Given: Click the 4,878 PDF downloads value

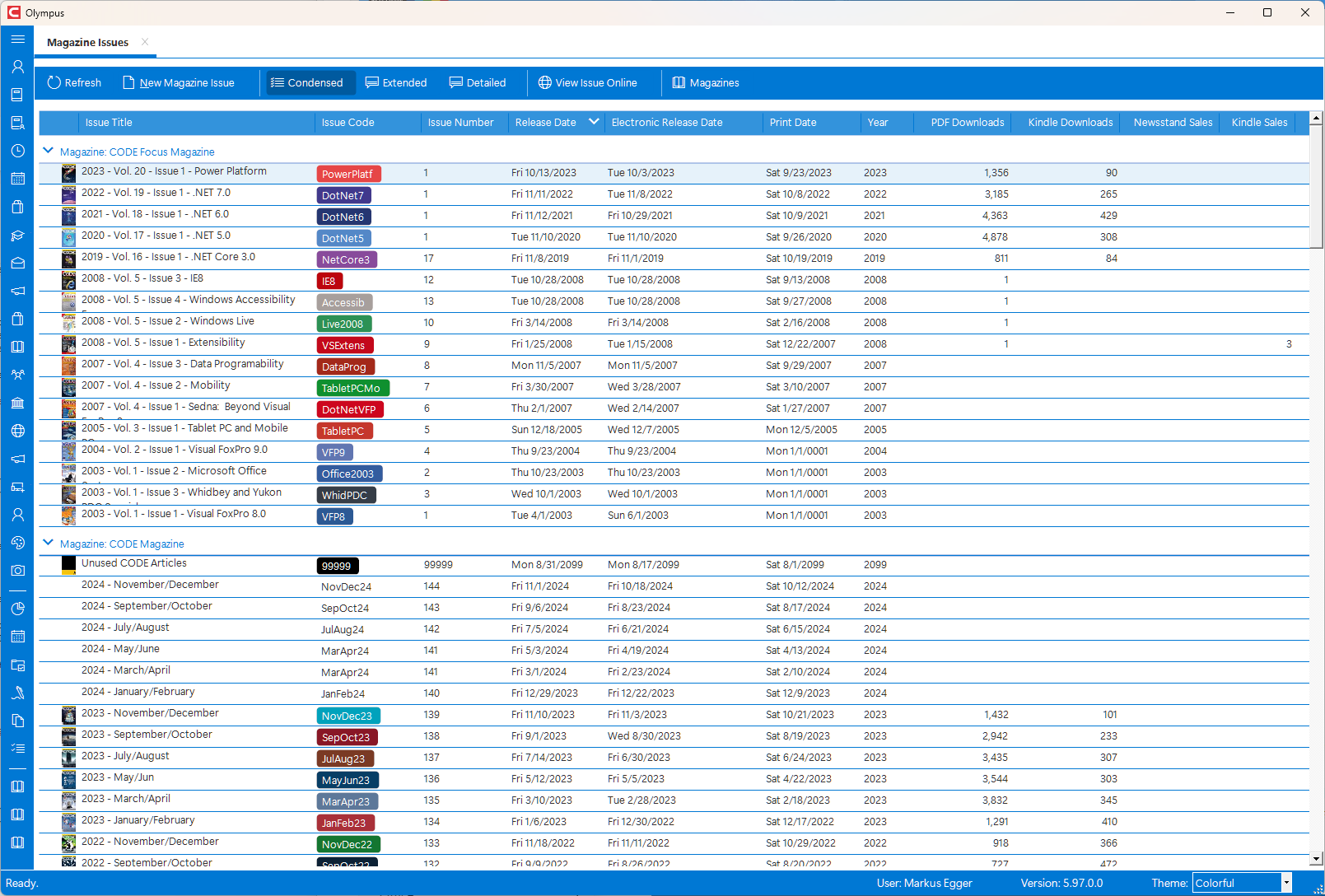Looking at the screenshot, I should (995, 237).
